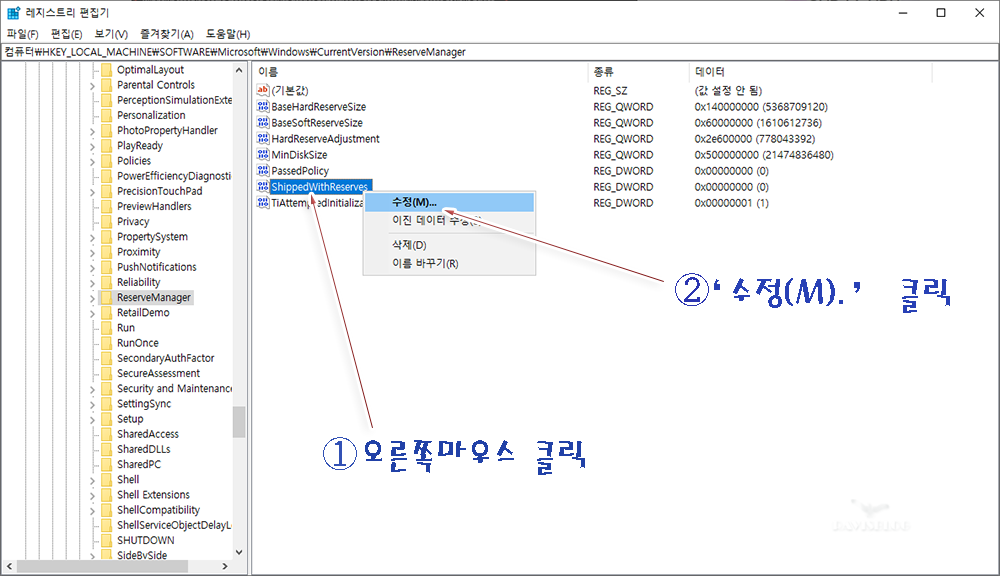Viewport: 1000px width, 576px height.
Task: Click the MinDiskSize value icon
Action: coord(263,154)
